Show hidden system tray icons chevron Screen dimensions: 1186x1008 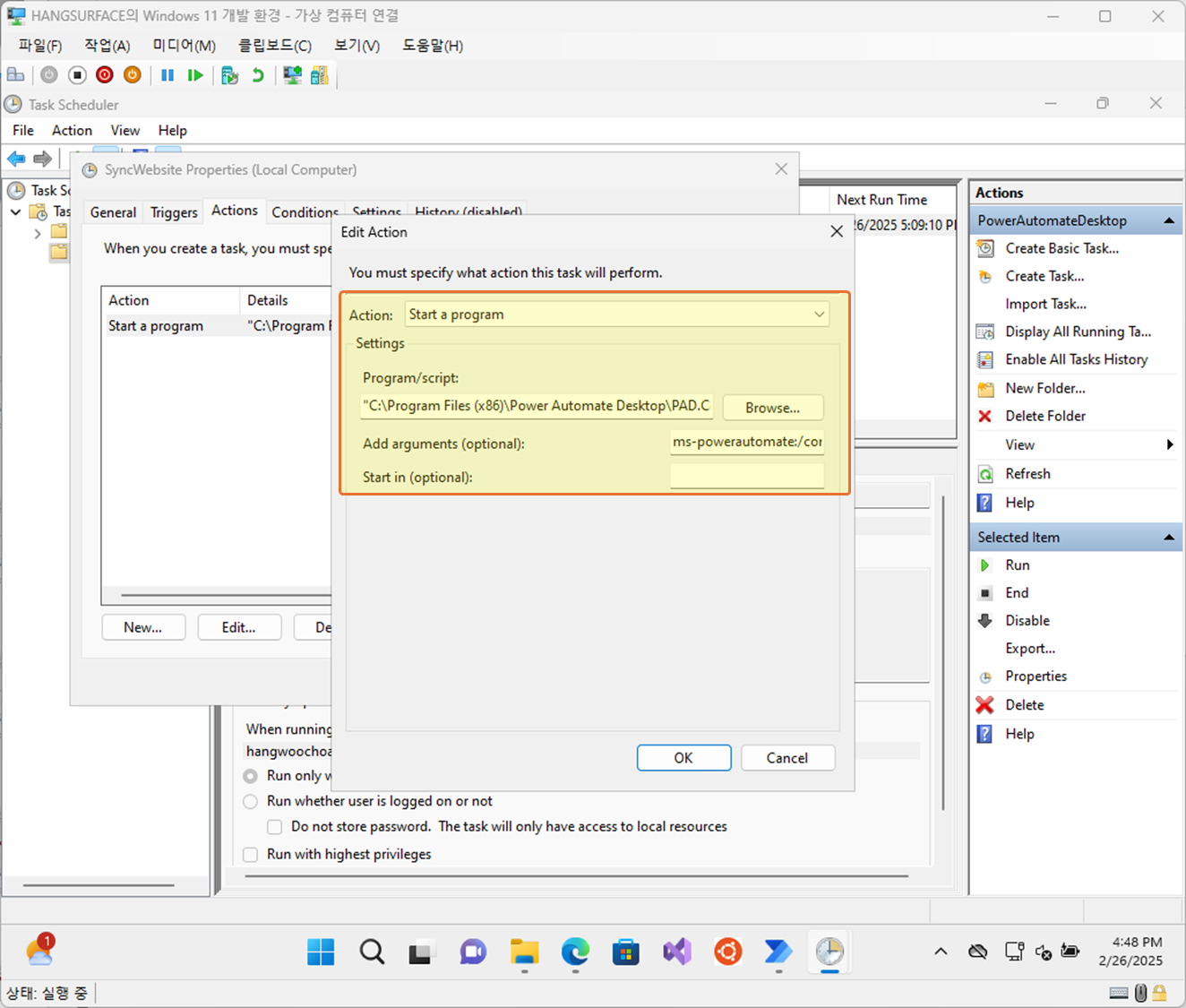pyautogui.click(x=941, y=952)
